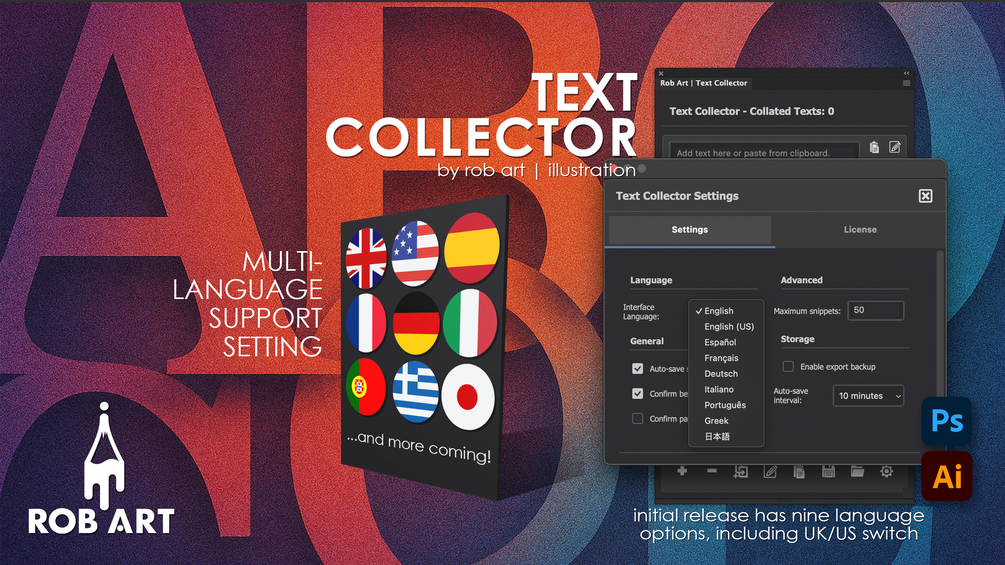1005x565 pixels.
Task: Select the Rob Art | Text Collector panel tab
Action: [x=704, y=83]
